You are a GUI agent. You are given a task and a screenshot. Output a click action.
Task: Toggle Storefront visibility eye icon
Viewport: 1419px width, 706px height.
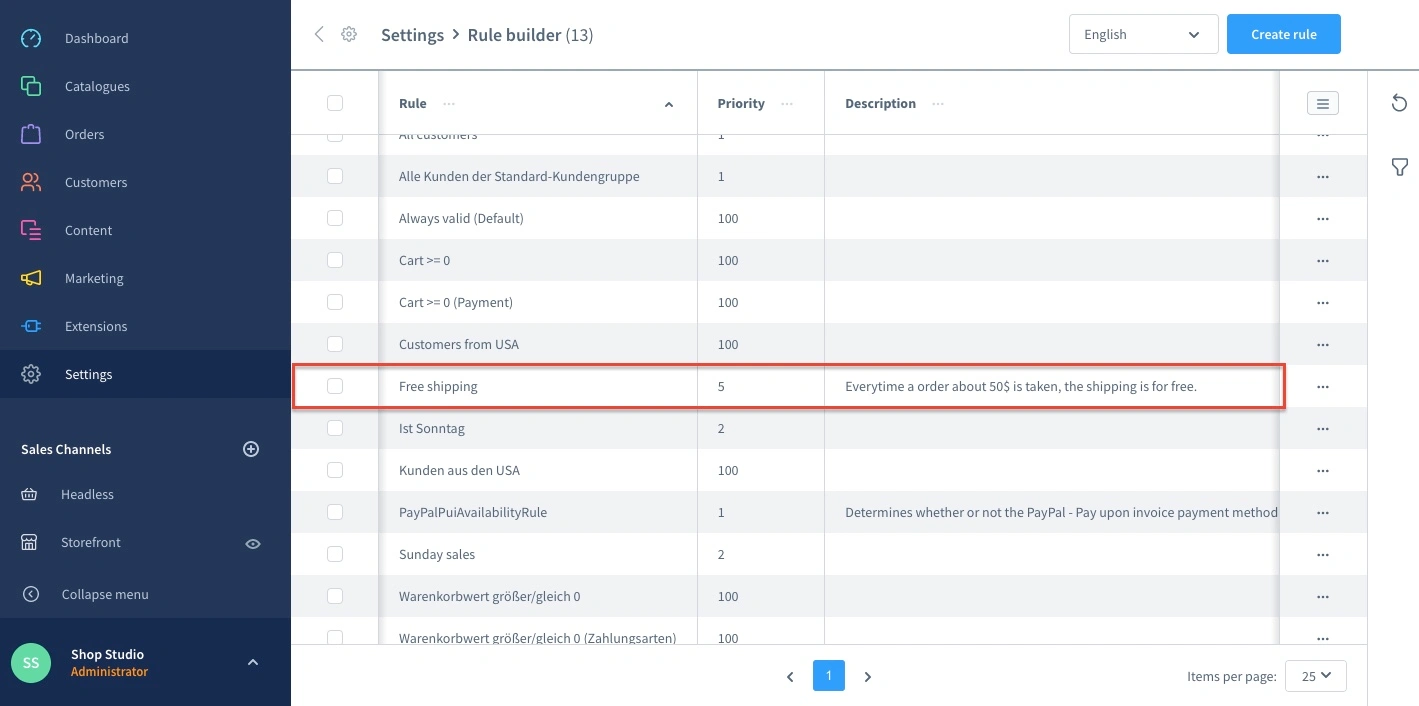[x=253, y=543]
